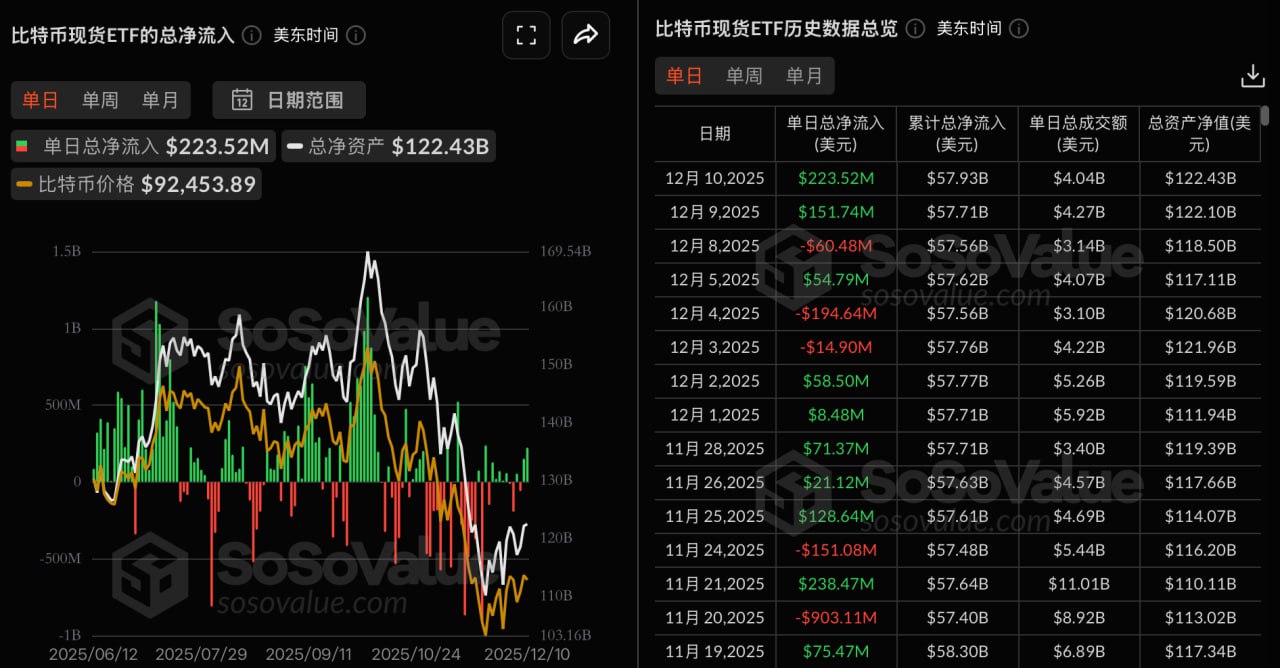Click info icon next to chart's 美东时间
The width and height of the screenshot is (1280, 668).
coord(355,36)
